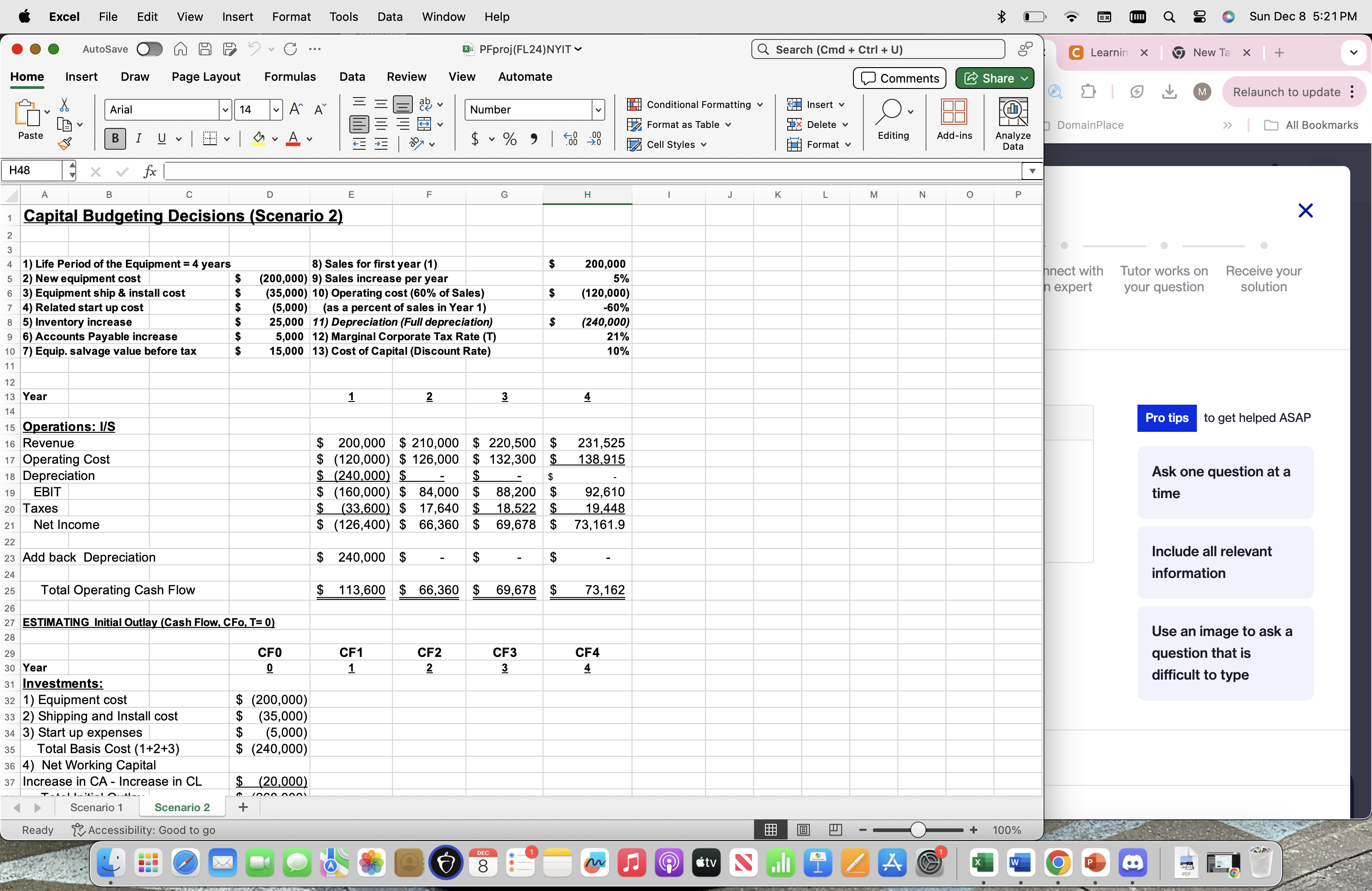
Task: Open Cell Styles gallery
Action: [668, 145]
